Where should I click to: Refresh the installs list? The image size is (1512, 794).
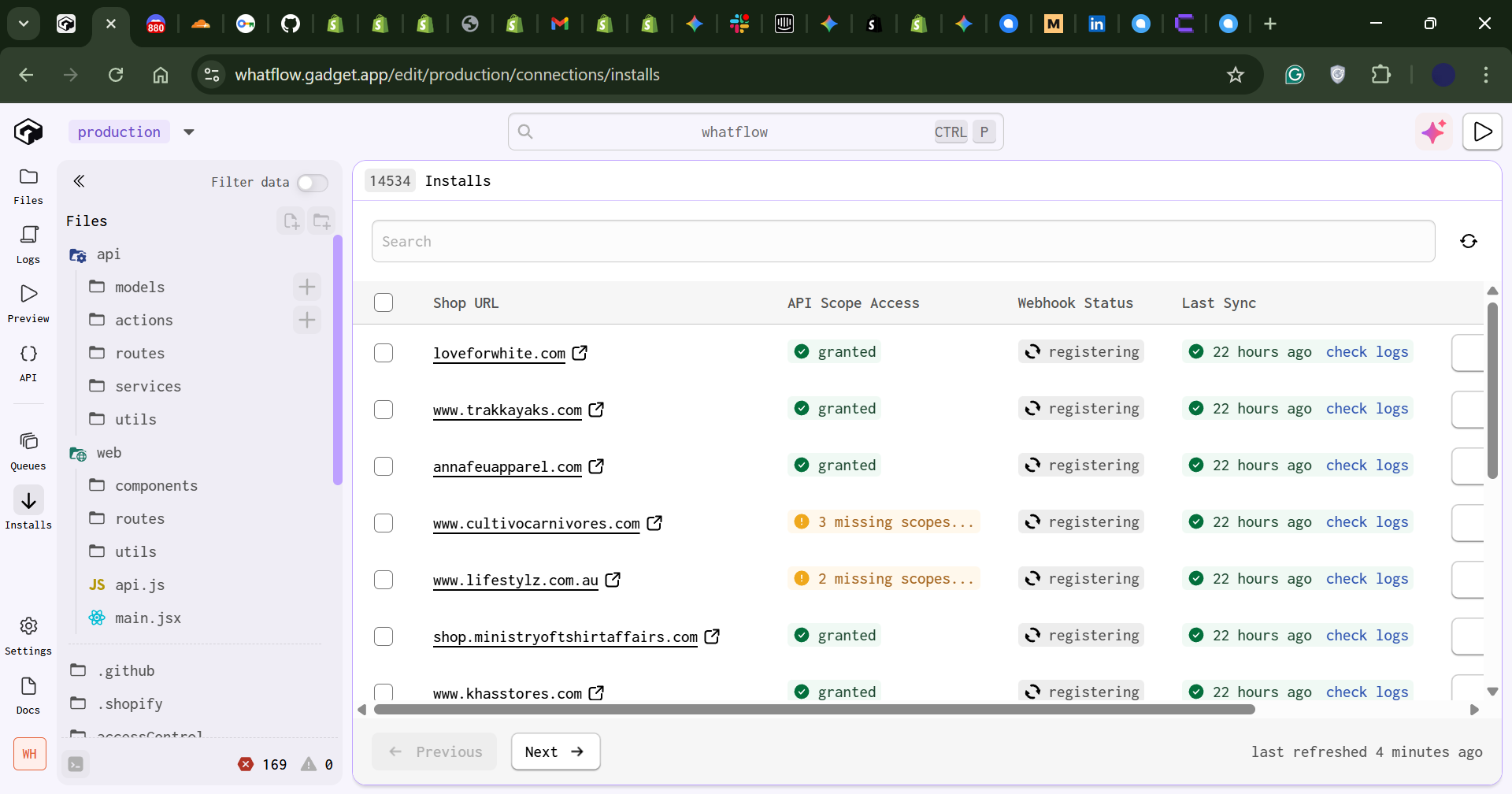point(1469,241)
